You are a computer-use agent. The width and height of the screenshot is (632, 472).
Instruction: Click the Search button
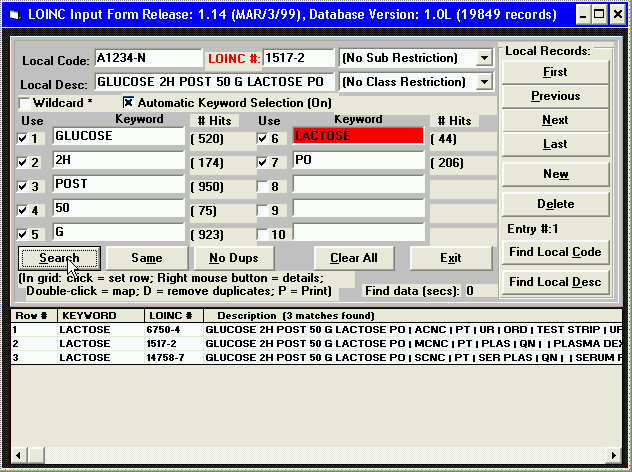click(59, 258)
